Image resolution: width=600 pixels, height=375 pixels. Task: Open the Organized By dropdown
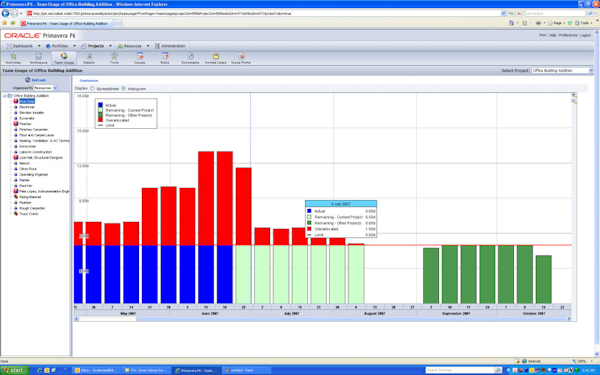(x=46, y=88)
